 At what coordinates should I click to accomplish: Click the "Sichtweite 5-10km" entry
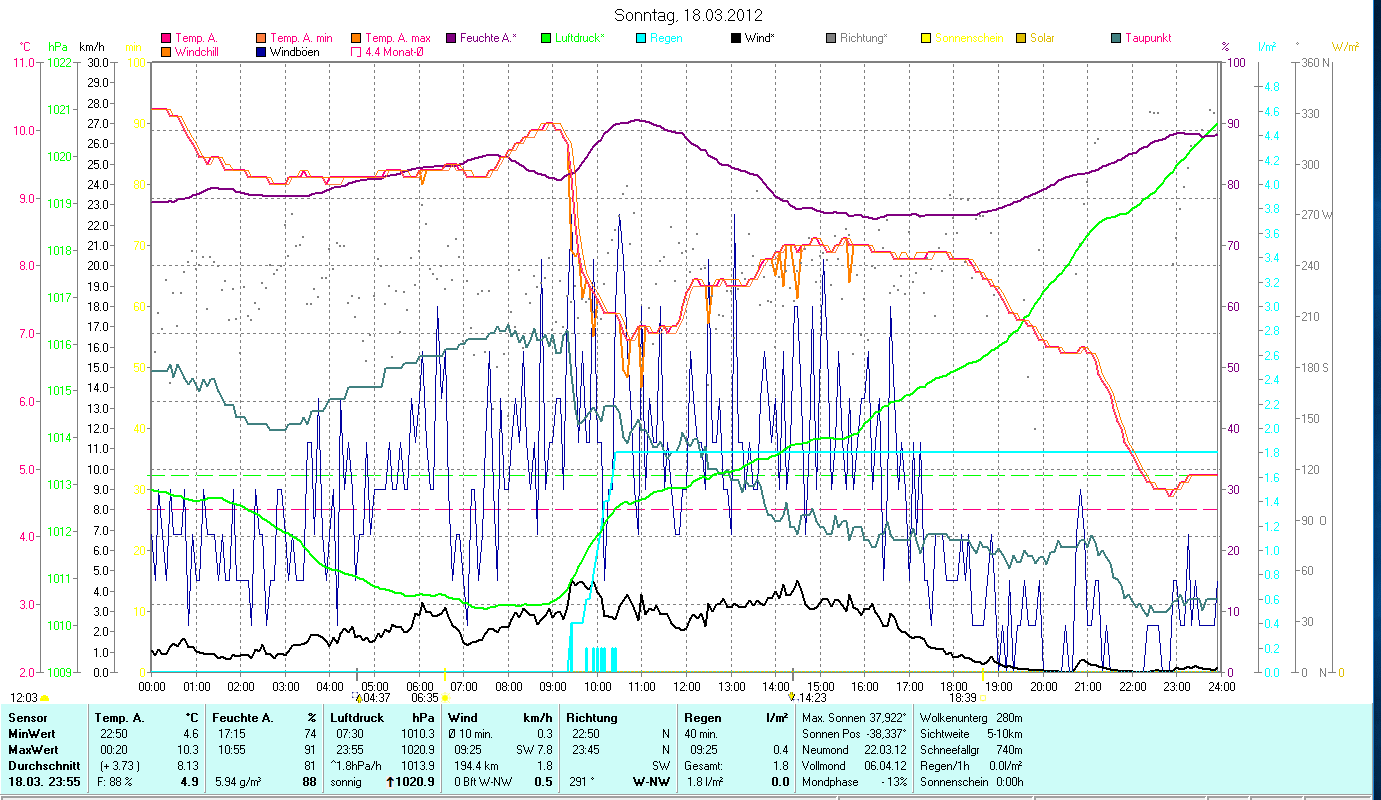(x=970, y=734)
